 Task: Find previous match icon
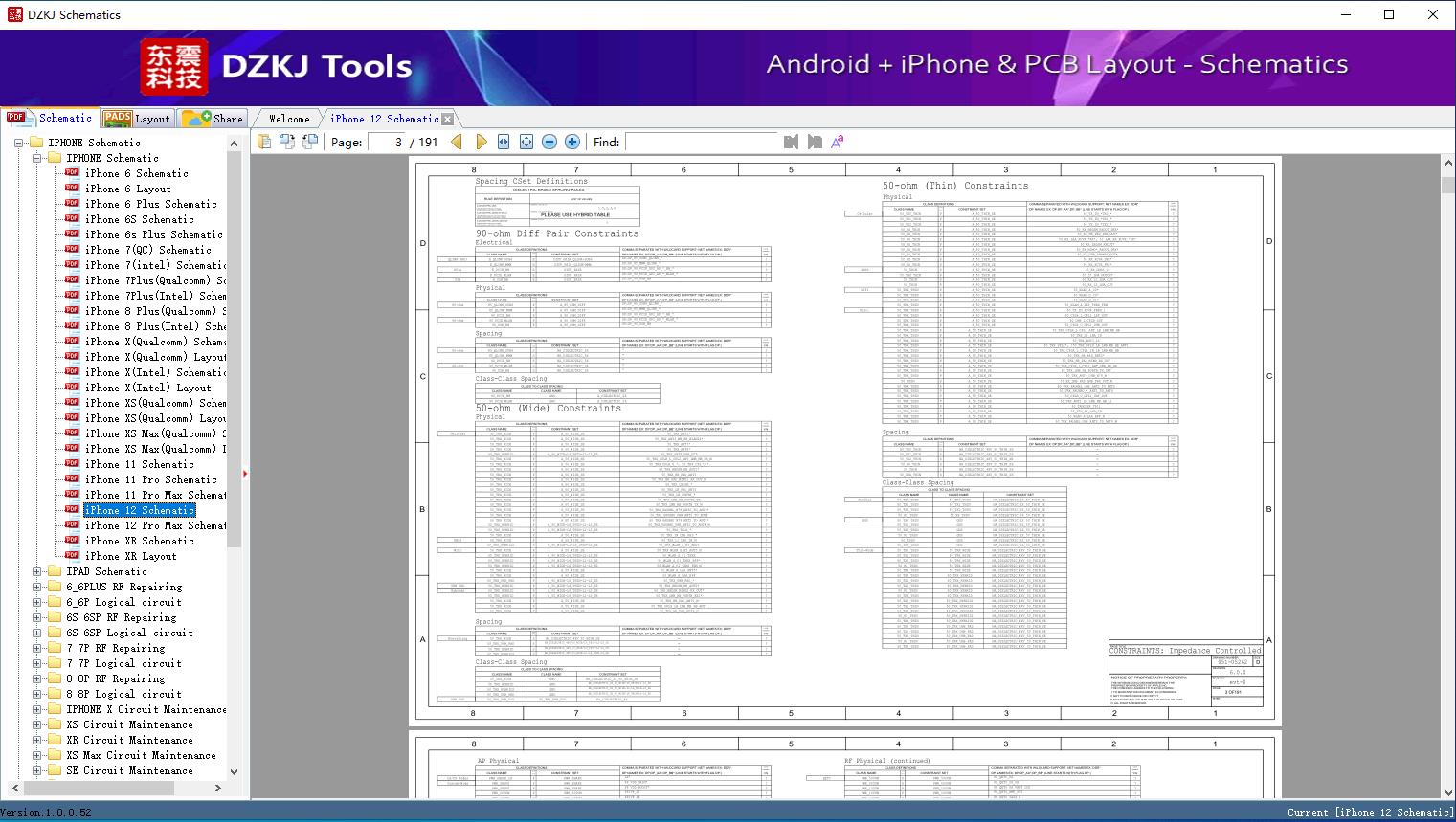tap(791, 142)
